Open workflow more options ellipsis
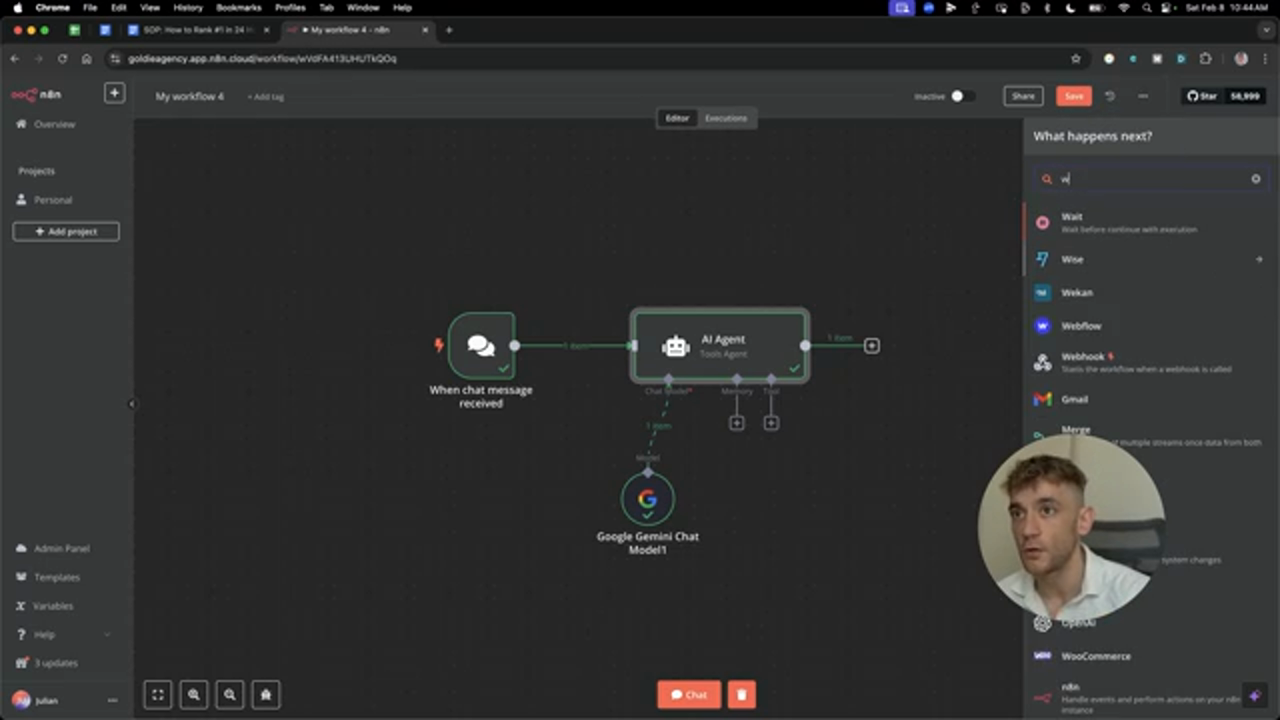 1143,96
